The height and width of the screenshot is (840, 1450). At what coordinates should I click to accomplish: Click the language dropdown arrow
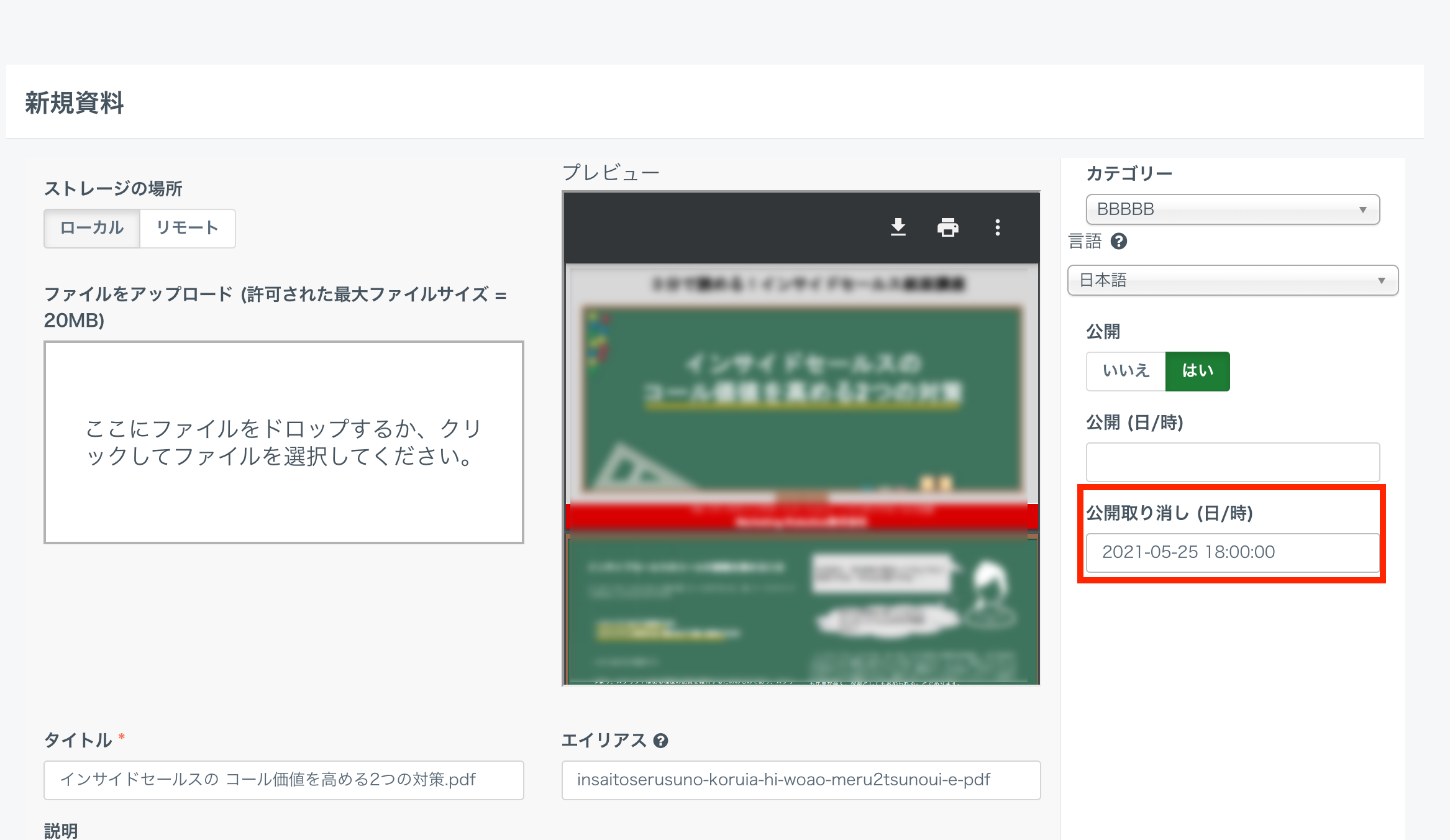(1381, 280)
